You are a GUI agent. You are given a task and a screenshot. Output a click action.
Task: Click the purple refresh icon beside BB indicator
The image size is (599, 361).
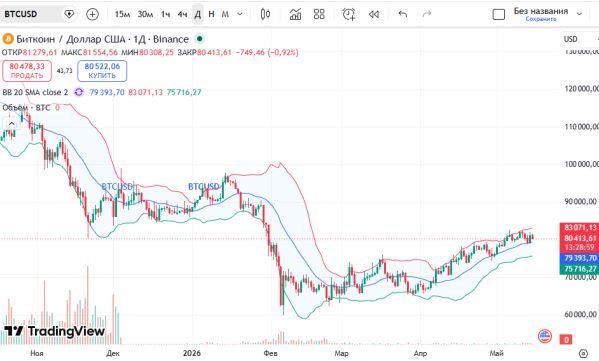pyautogui.click(x=79, y=92)
